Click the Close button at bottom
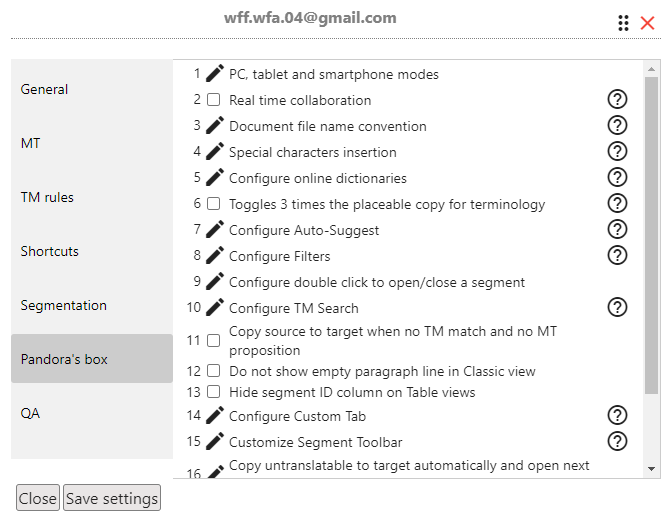Viewport: 669px width, 516px height. point(38,498)
